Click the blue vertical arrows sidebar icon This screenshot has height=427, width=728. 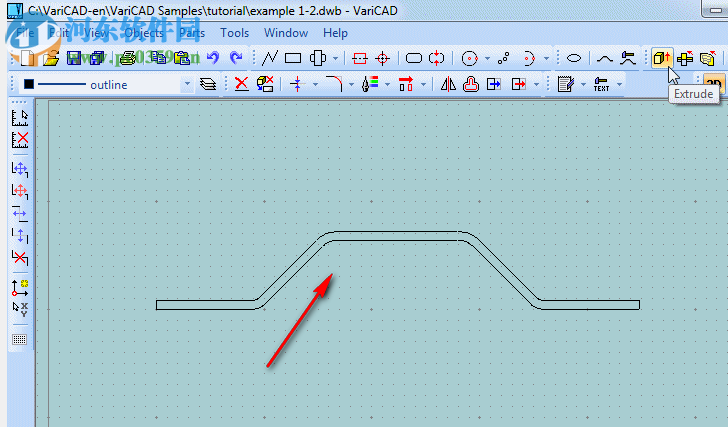[x=20, y=235]
